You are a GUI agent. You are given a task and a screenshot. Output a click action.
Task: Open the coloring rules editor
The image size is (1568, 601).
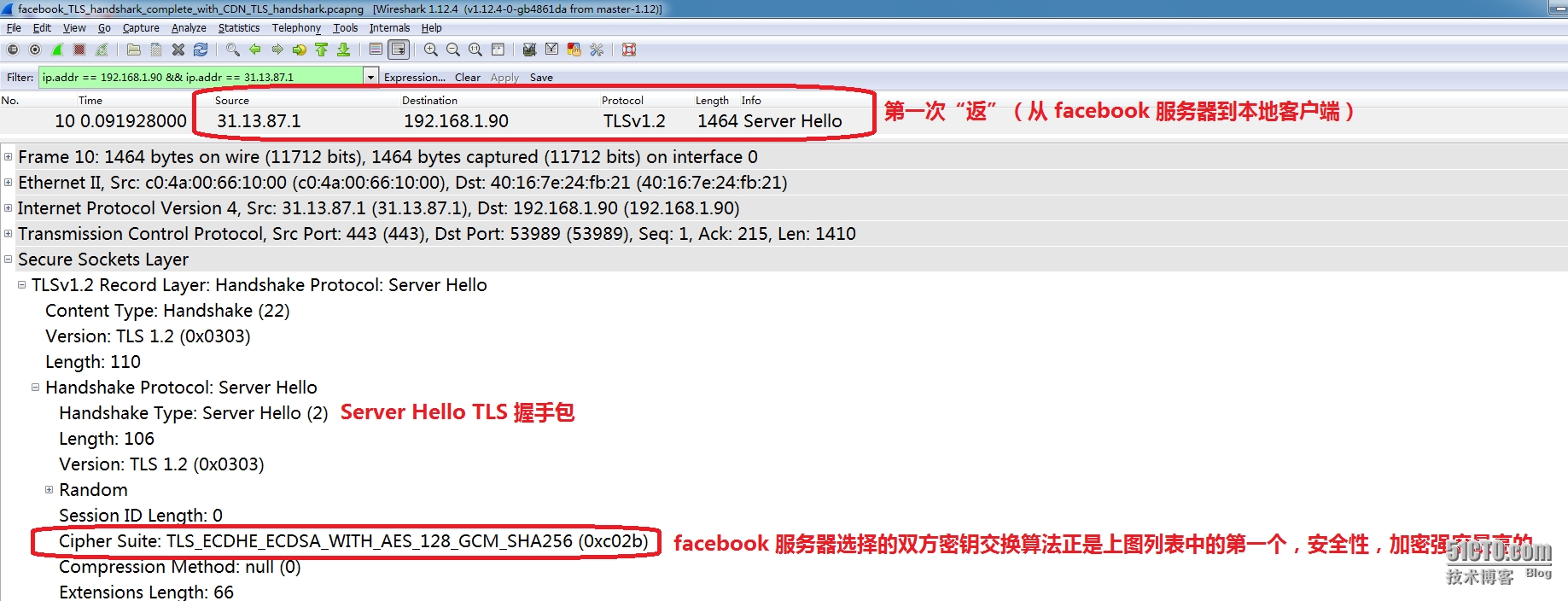pos(574,50)
